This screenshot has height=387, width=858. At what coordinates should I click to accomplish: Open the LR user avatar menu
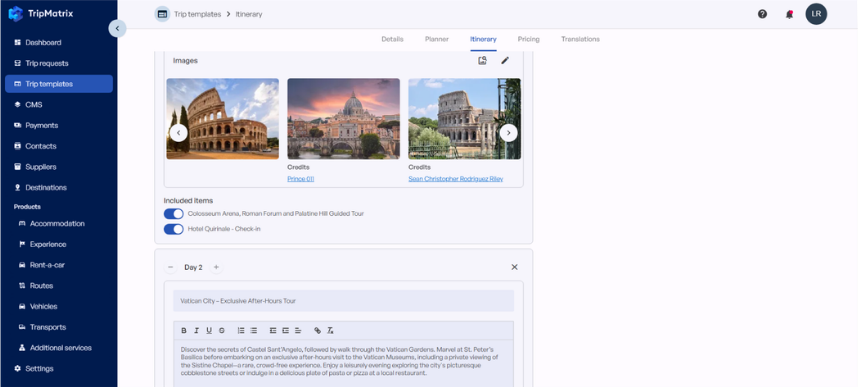click(816, 14)
